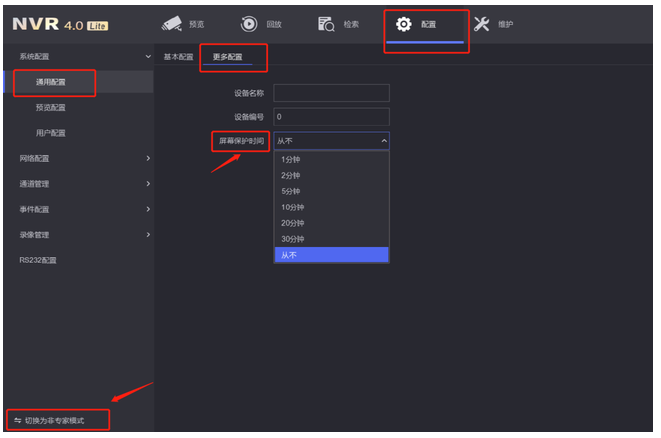Screen dimensions: 661x438
Task: Choose 5分钟 from the dropdown list
Action: pyautogui.click(x=291, y=191)
